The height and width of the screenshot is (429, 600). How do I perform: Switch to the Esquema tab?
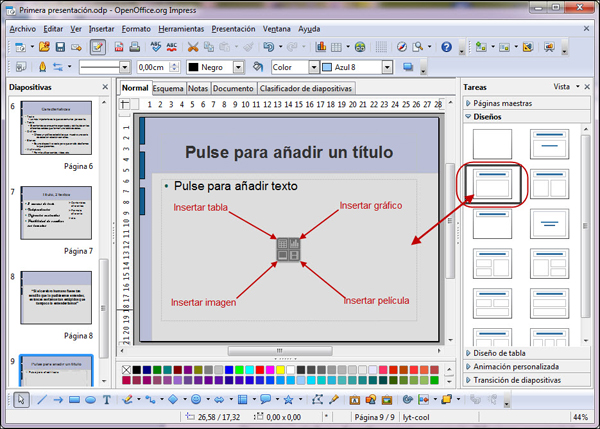168,88
